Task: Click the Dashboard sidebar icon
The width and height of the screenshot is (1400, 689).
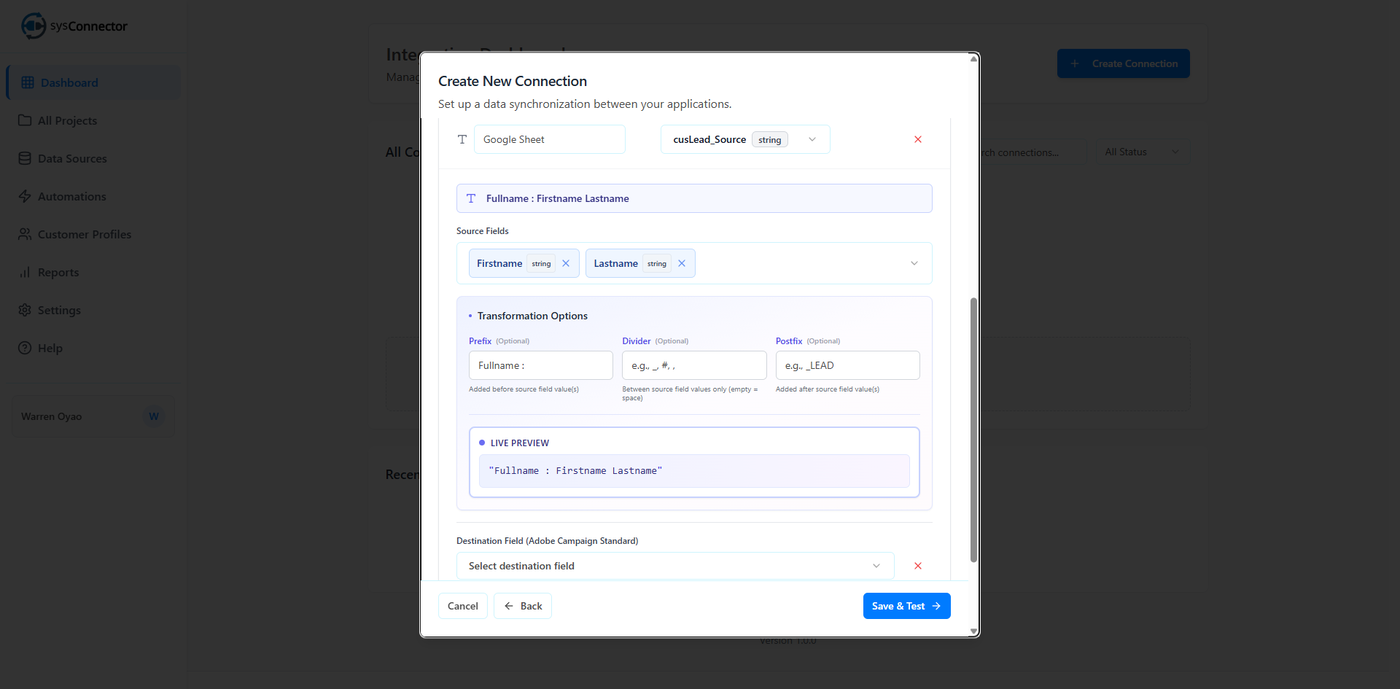Action: pos(27,83)
